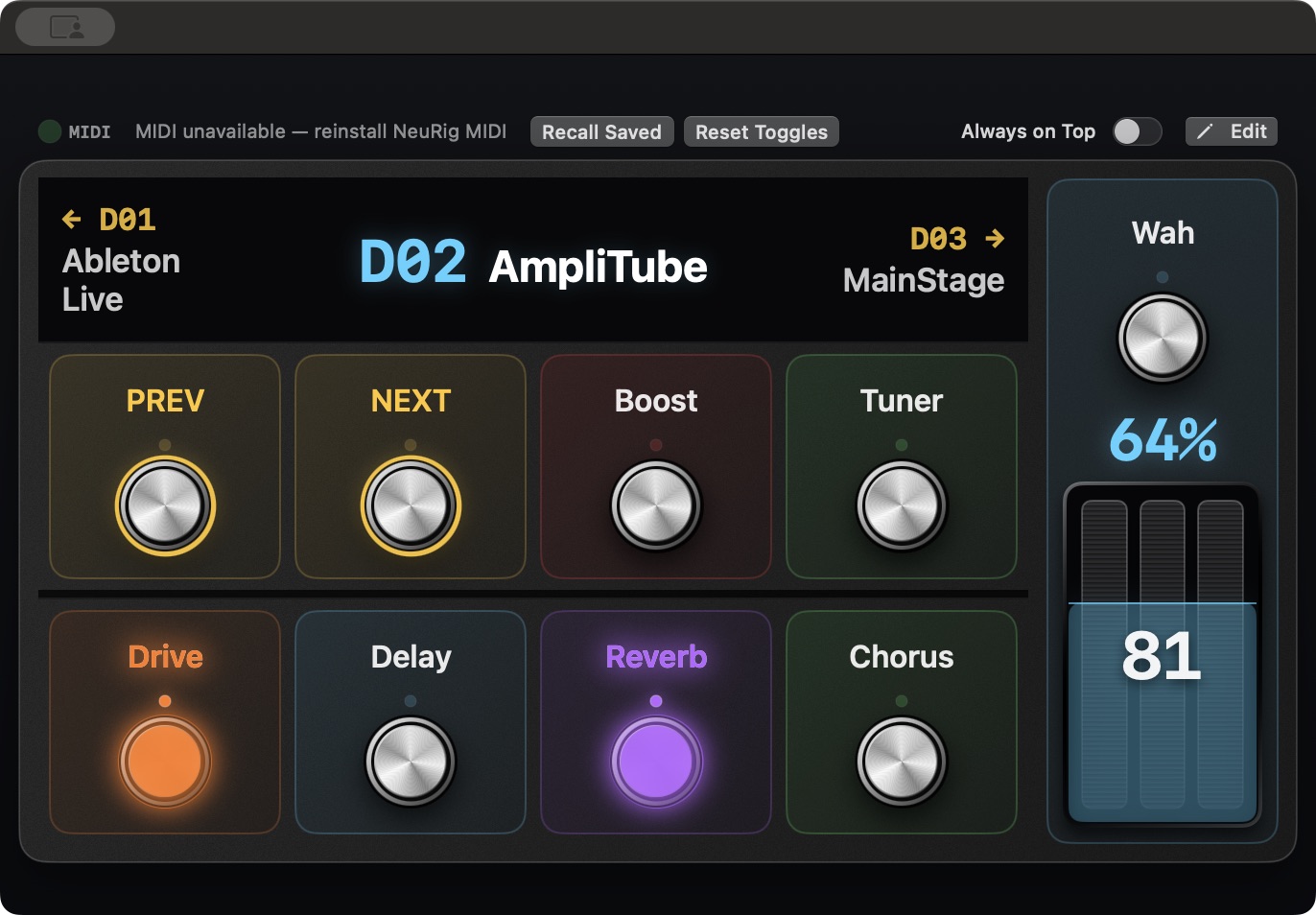
Task: Click the Delay label text
Action: pos(411,657)
